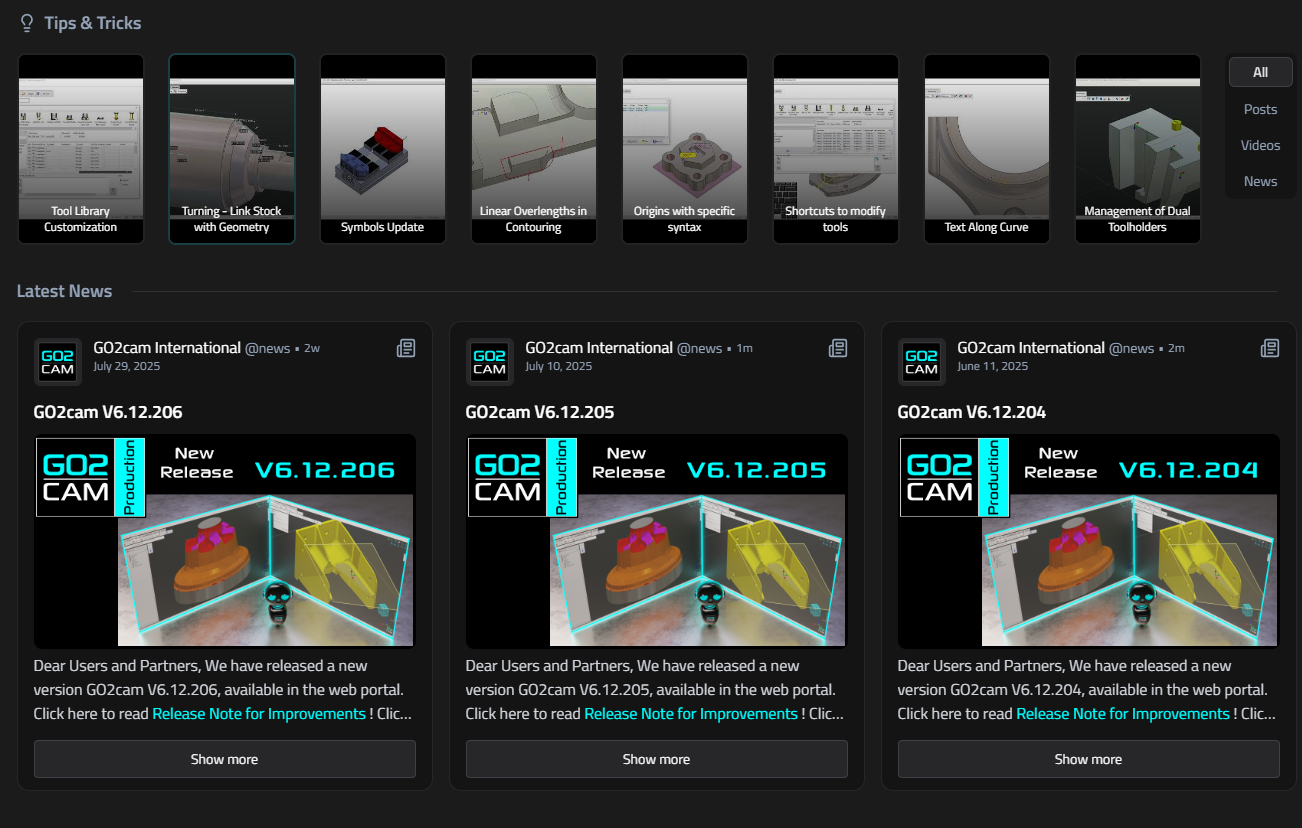Image resolution: width=1302 pixels, height=828 pixels.
Task: Select the All filter tab
Action: [x=1260, y=72]
